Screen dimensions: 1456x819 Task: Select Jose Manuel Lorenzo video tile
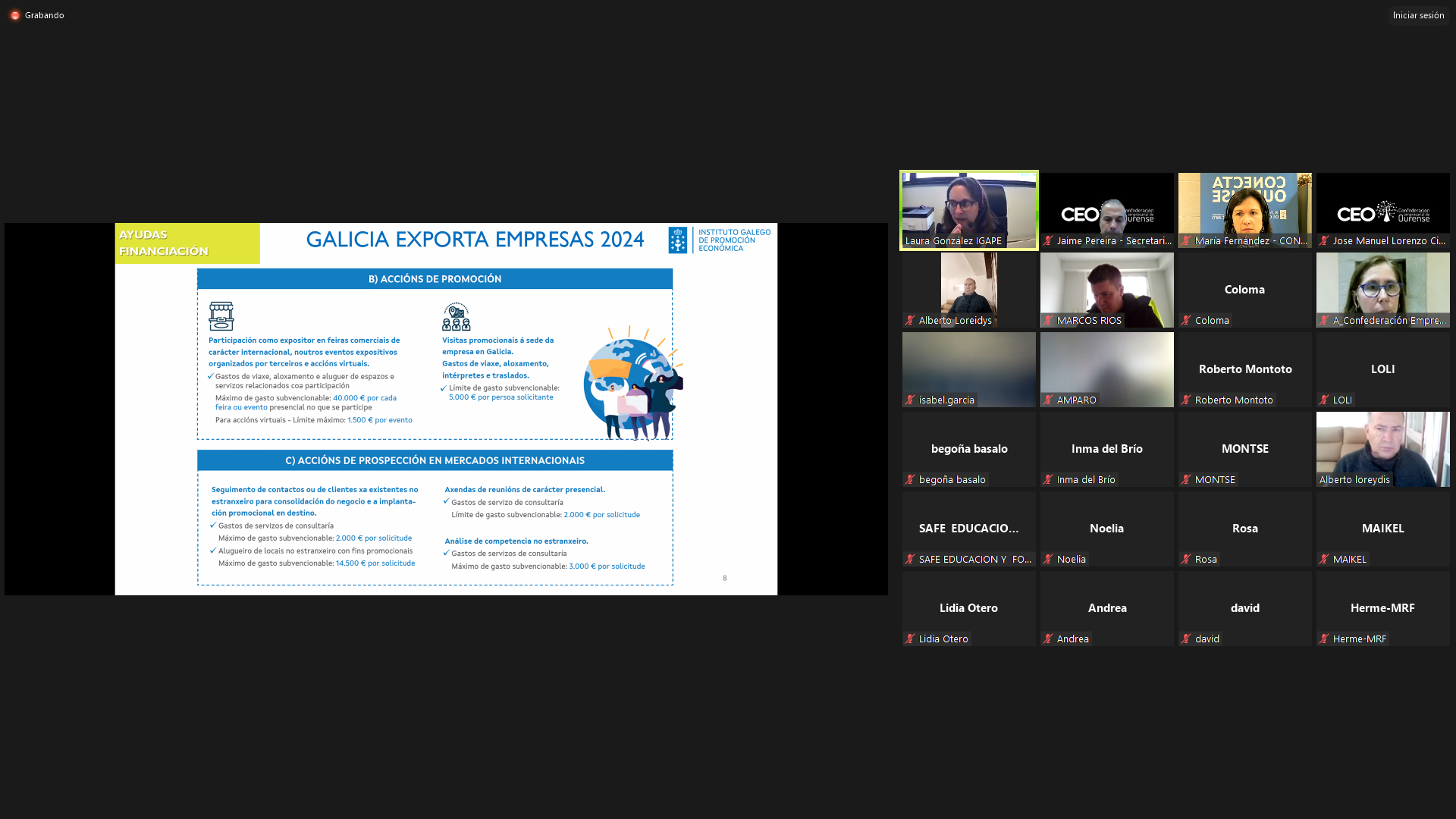point(1382,210)
